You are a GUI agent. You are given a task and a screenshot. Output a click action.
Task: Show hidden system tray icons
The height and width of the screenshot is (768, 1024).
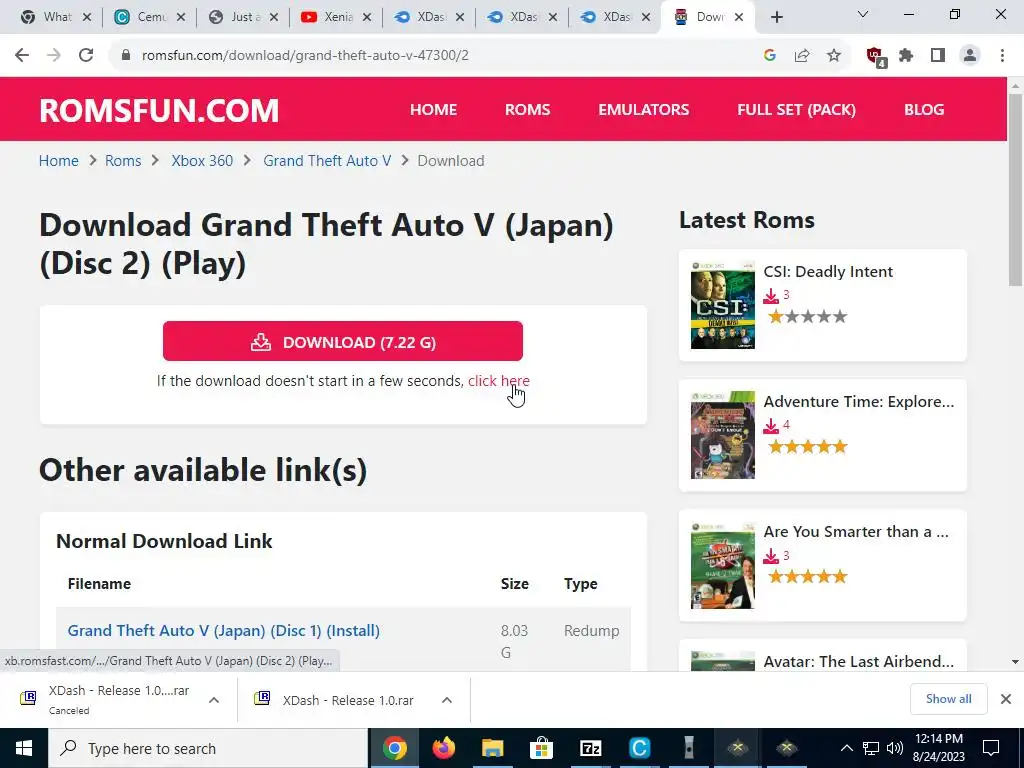[846, 748]
